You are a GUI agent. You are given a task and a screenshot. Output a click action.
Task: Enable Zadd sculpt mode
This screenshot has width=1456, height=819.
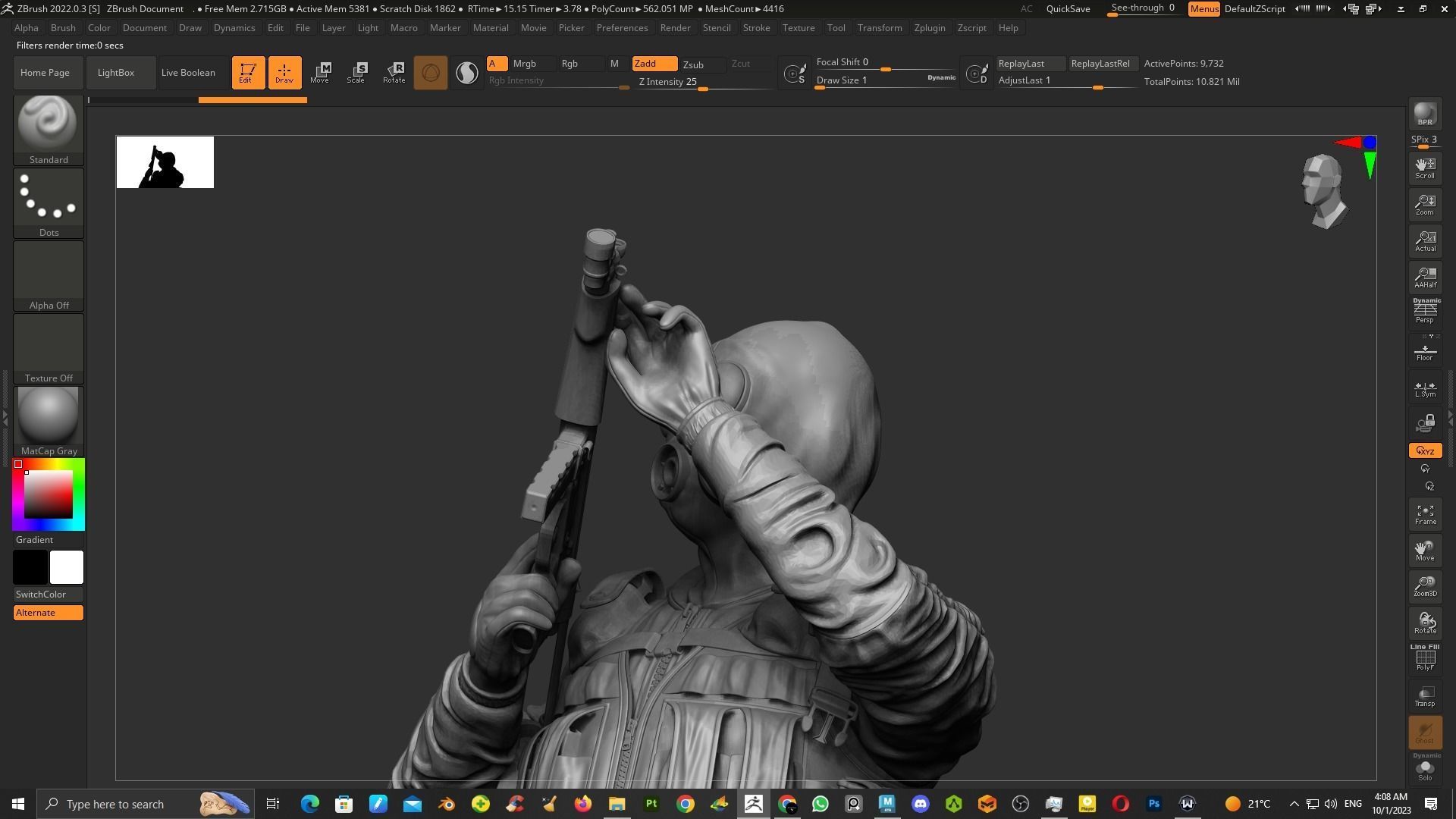tap(654, 64)
